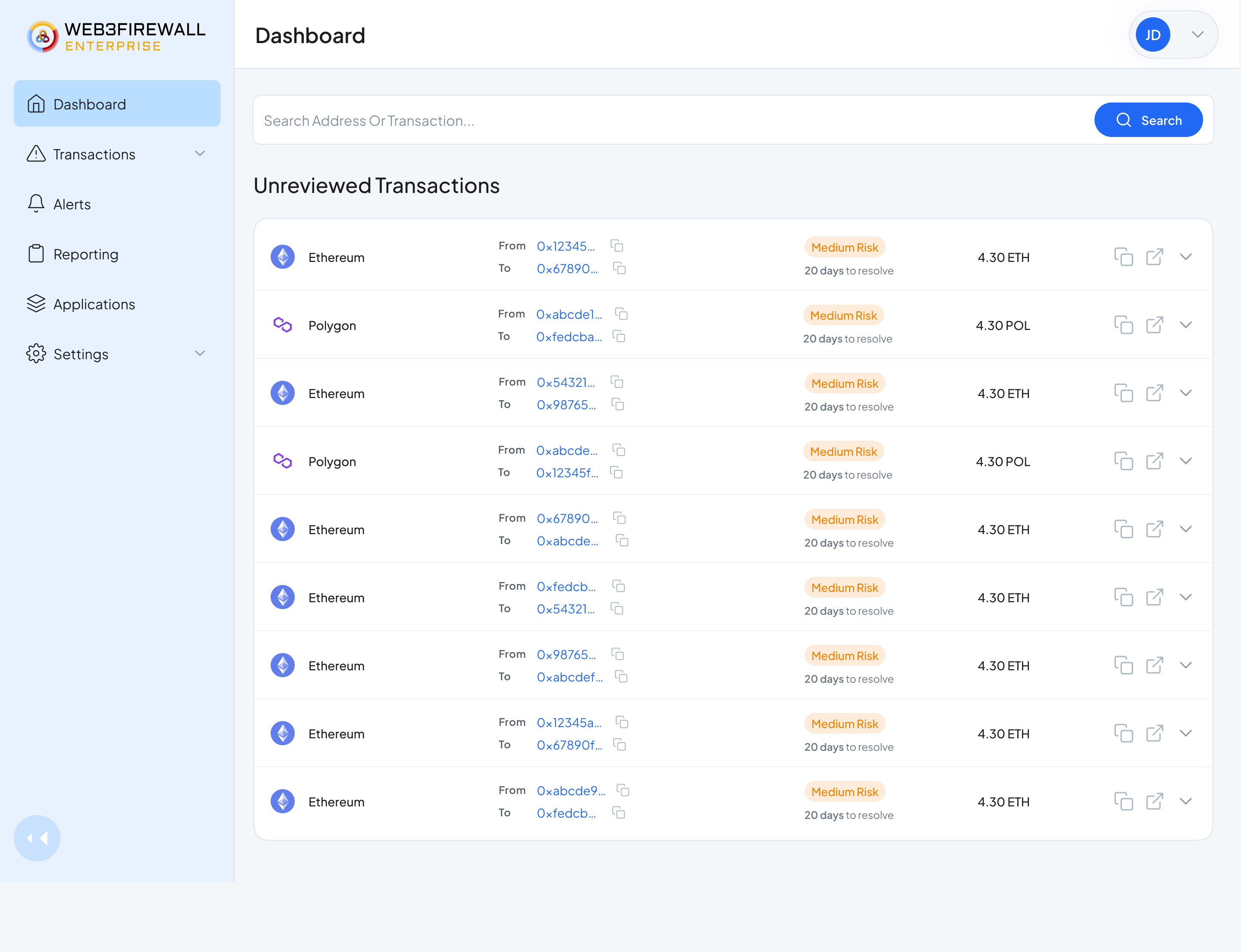The height and width of the screenshot is (952, 1241).
Task: Open external link for row 0x98765... to 0xabcdef...
Action: 1154,665
